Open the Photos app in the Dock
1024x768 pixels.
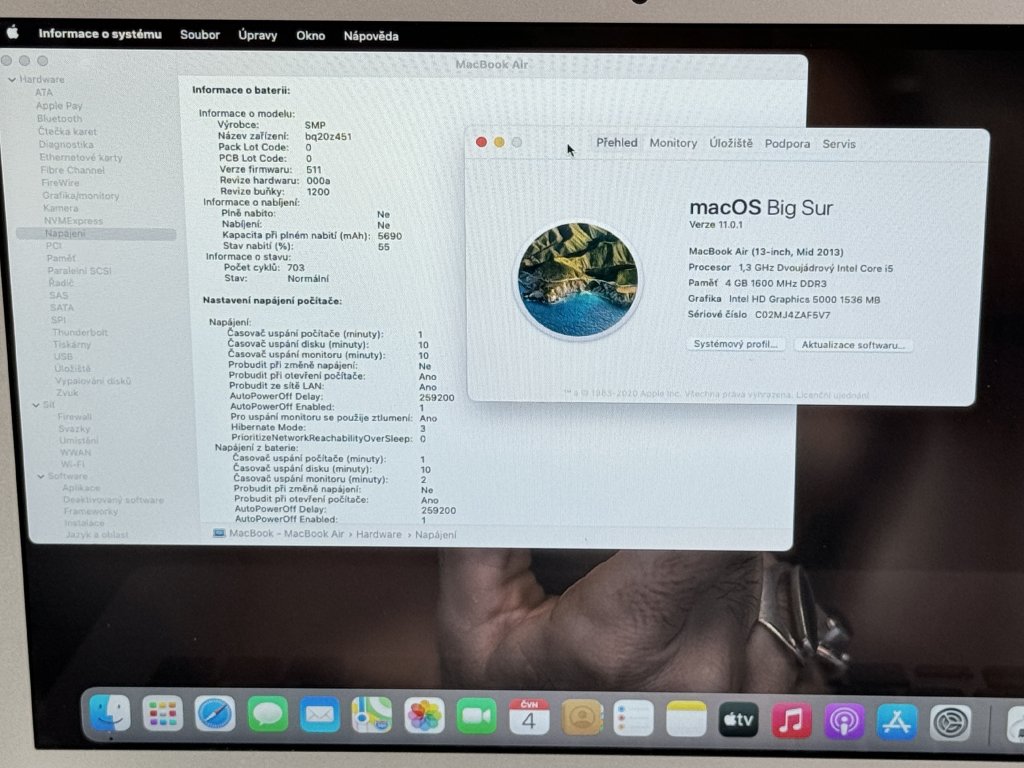pos(424,717)
